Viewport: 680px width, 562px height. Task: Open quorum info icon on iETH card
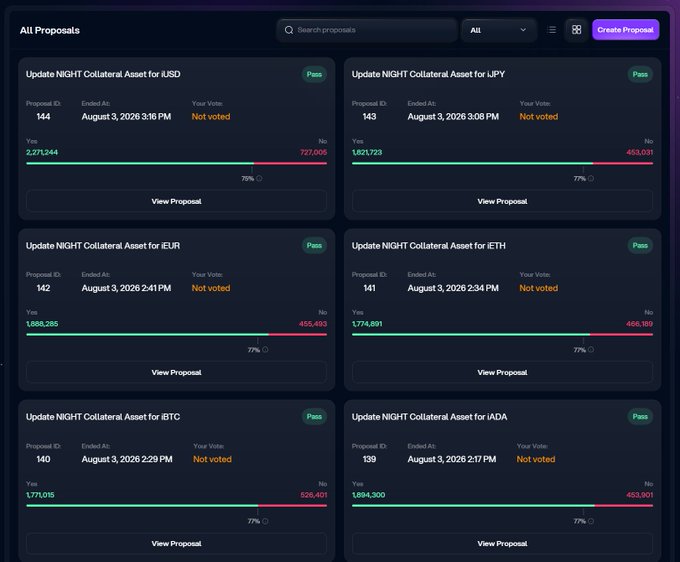(x=591, y=350)
